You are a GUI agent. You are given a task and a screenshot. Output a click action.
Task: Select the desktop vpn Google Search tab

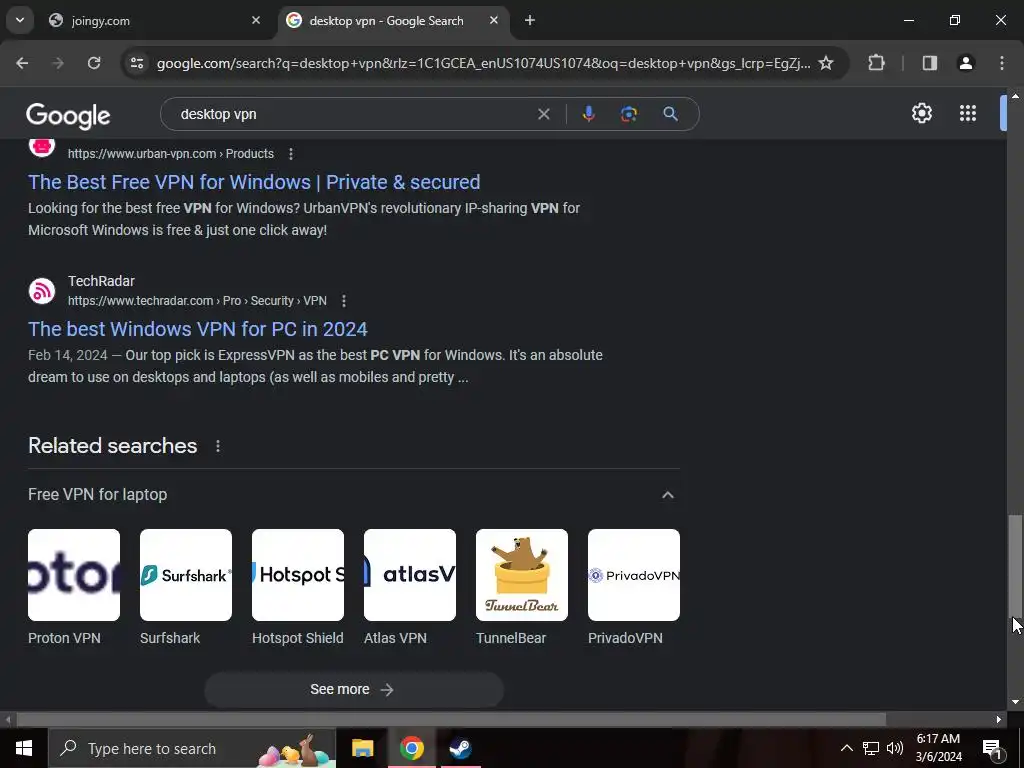(x=394, y=21)
